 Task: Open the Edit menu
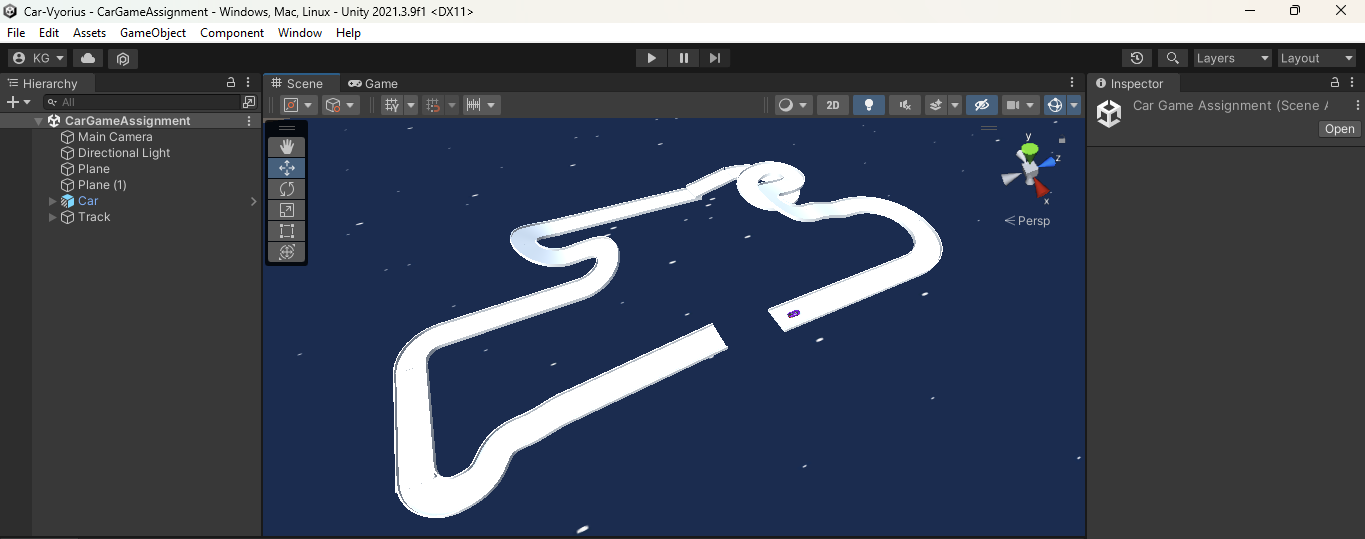coord(49,33)
